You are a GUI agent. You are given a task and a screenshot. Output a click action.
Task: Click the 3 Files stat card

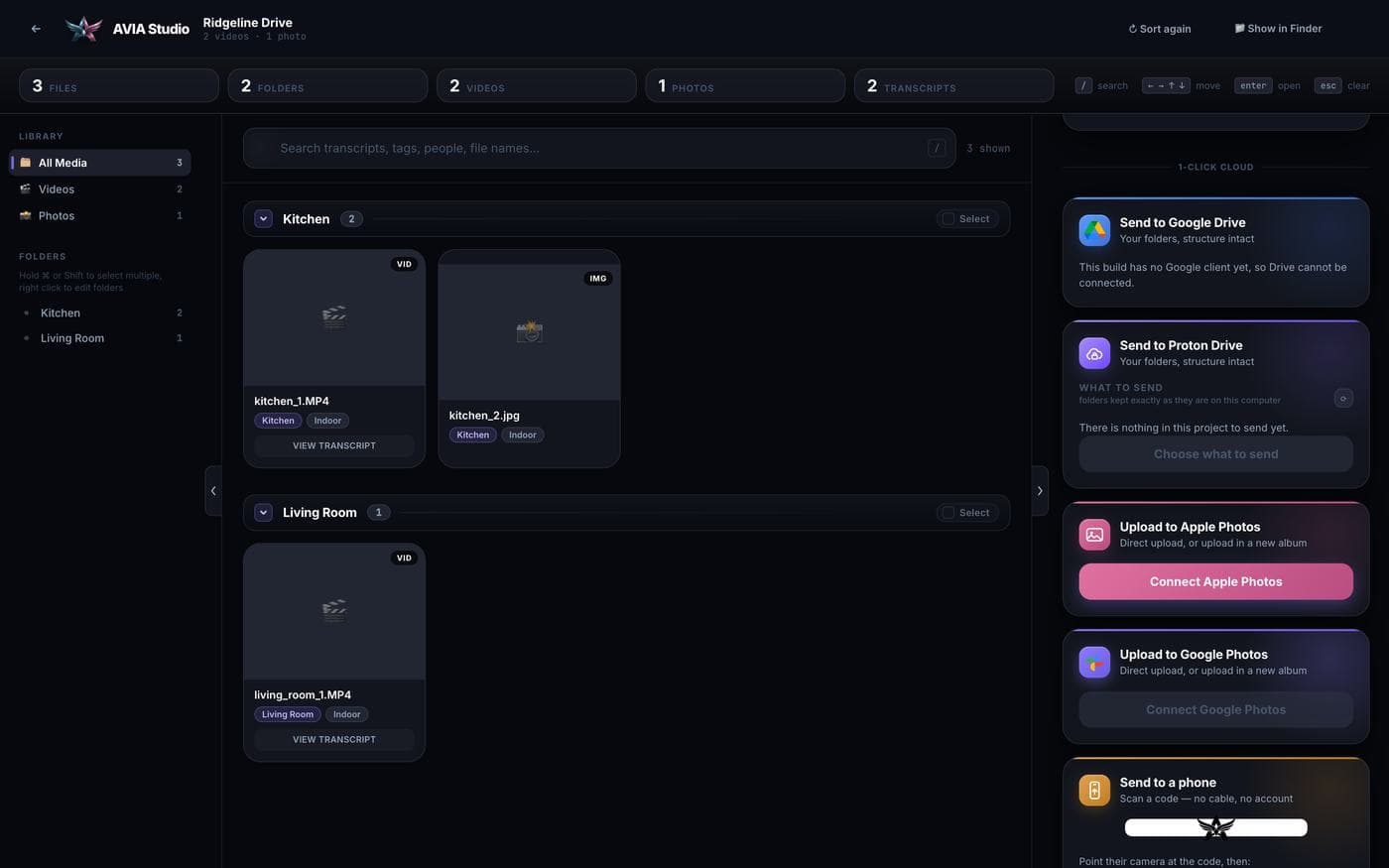point(119,85)
